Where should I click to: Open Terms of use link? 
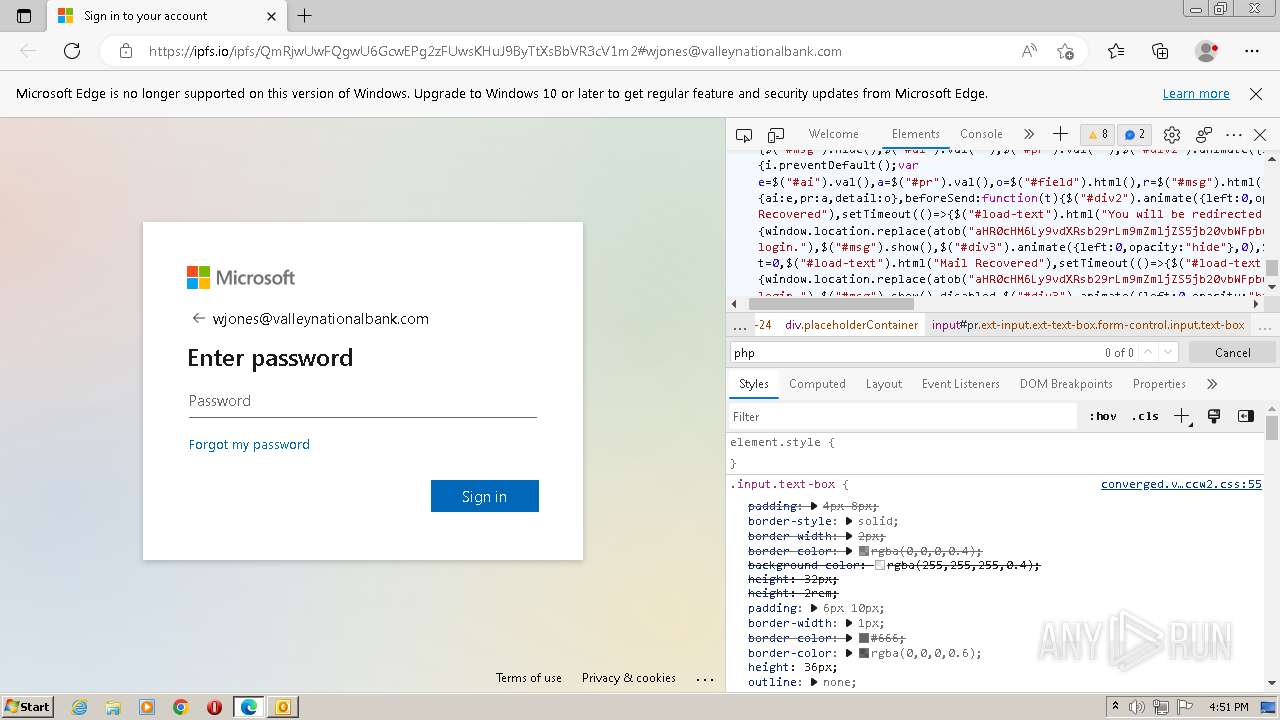[529, 678]
